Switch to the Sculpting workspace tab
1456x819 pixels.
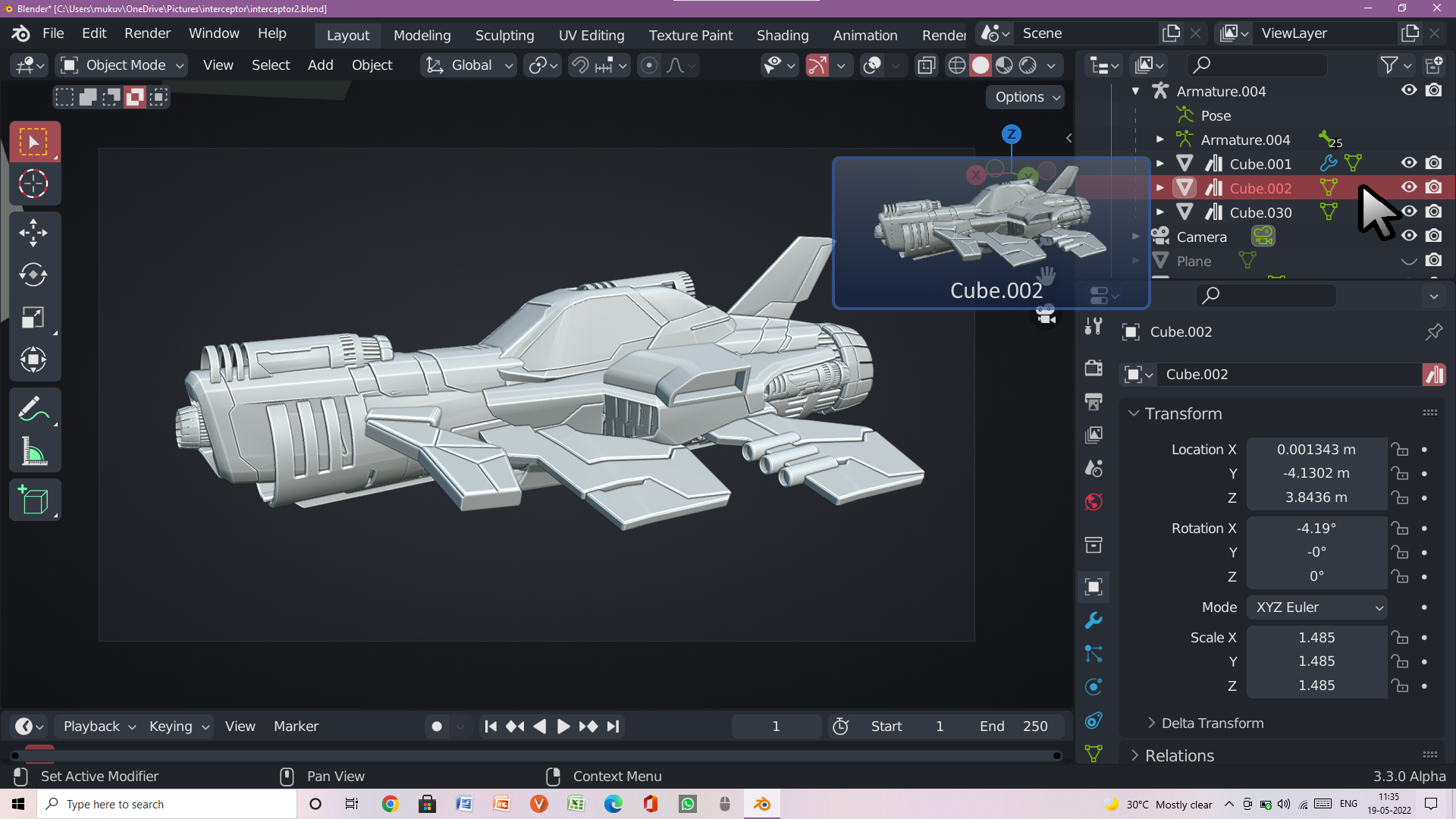[504, 35]
